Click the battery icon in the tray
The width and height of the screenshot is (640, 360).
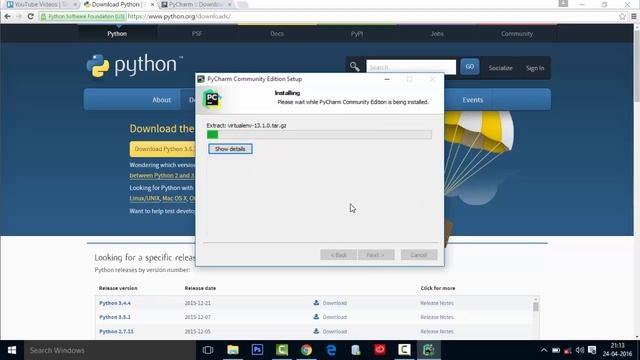pos(556,350)
